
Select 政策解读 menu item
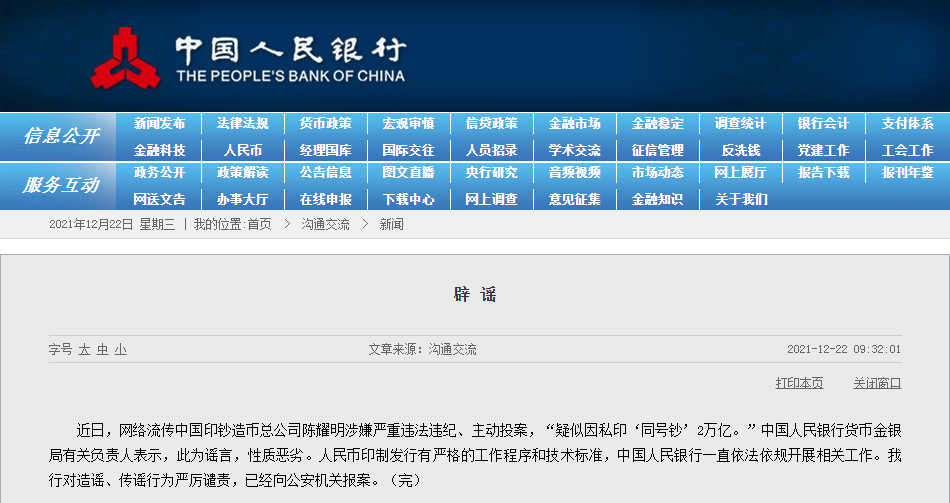point(242,173)
